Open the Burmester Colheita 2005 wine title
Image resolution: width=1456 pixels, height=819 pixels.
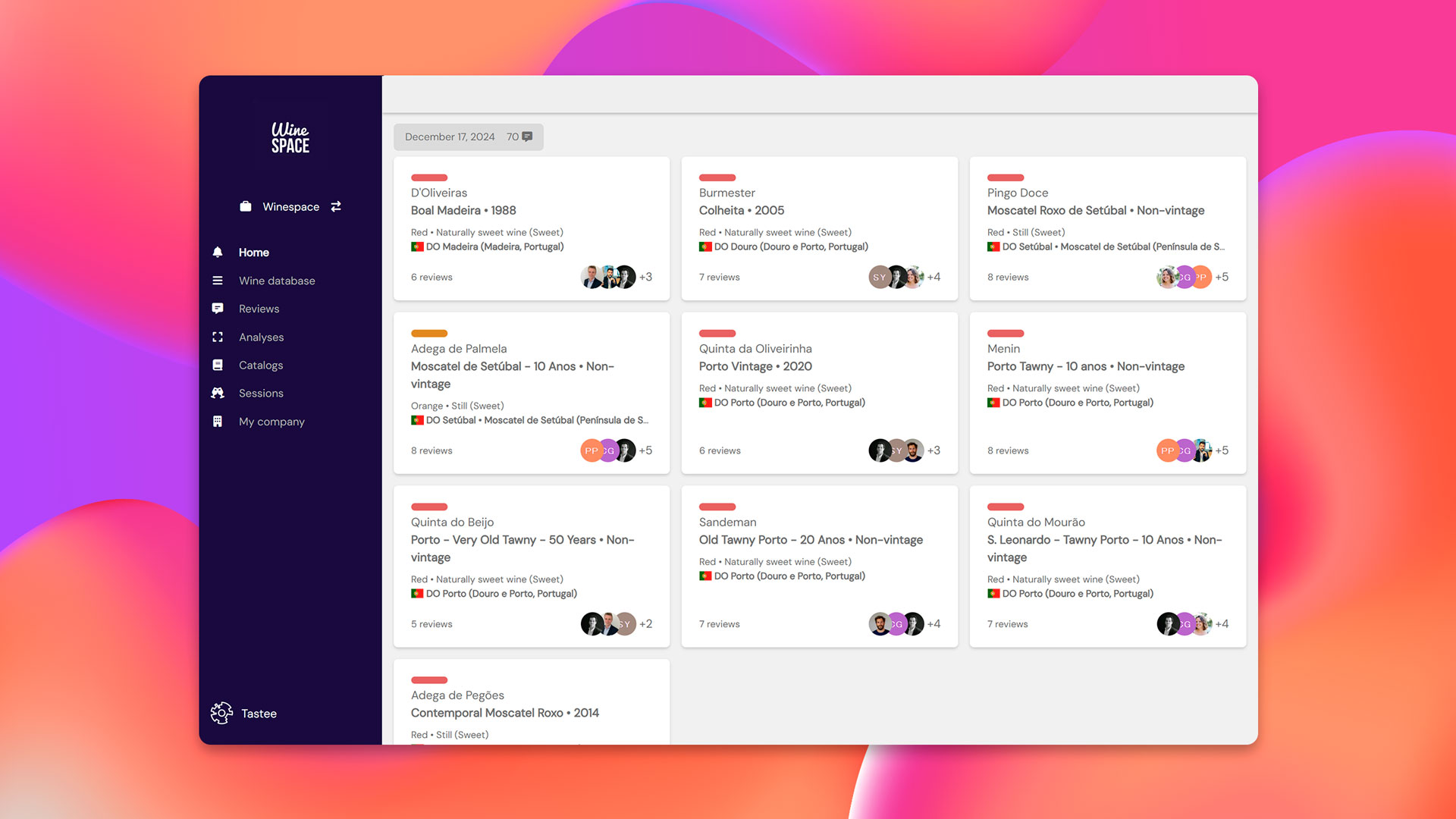coord(741,210)
